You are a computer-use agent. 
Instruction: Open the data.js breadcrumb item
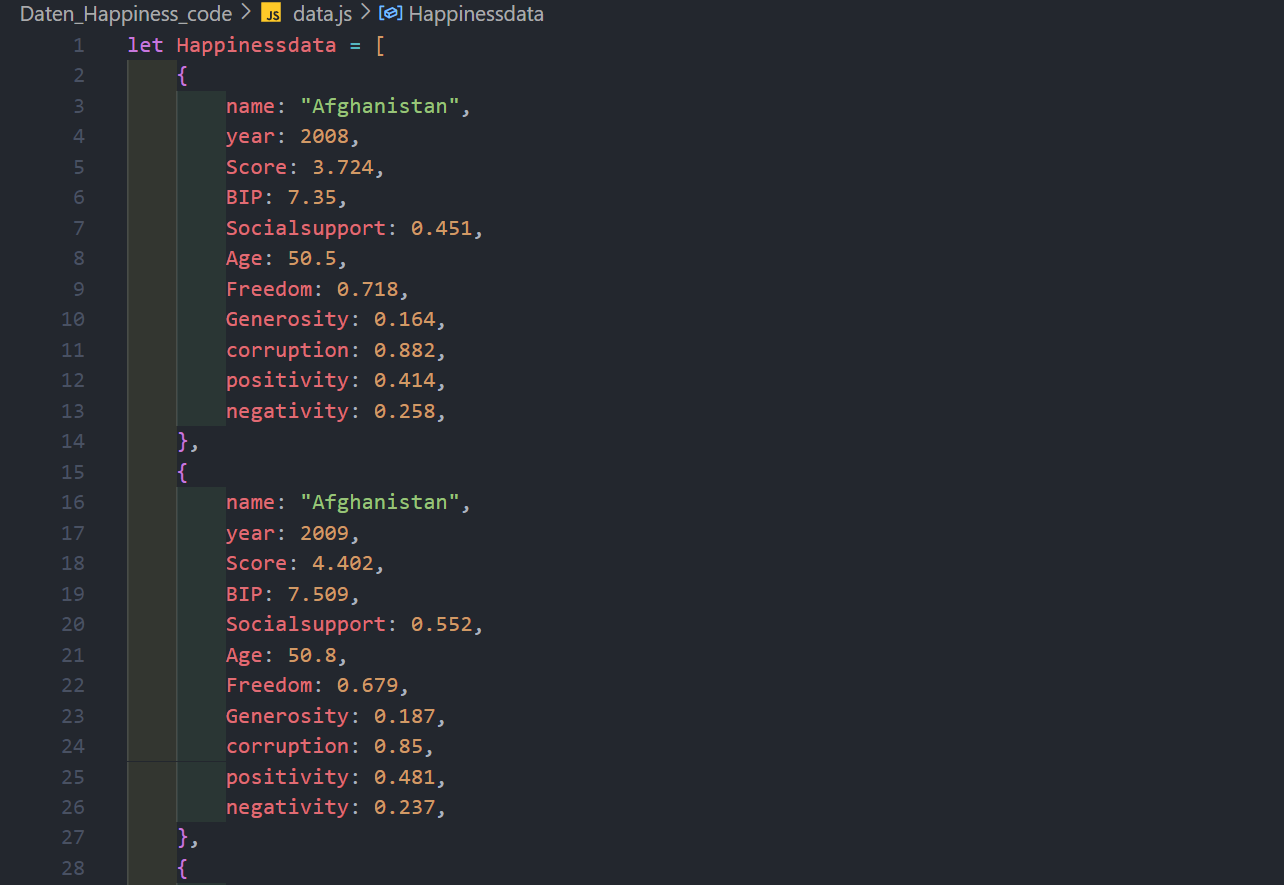click(x=322, y=14)
